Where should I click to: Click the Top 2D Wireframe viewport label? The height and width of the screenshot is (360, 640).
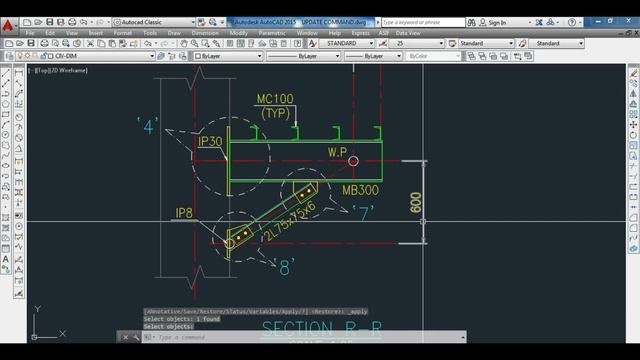pyautogui.click(x=58, y=70)
